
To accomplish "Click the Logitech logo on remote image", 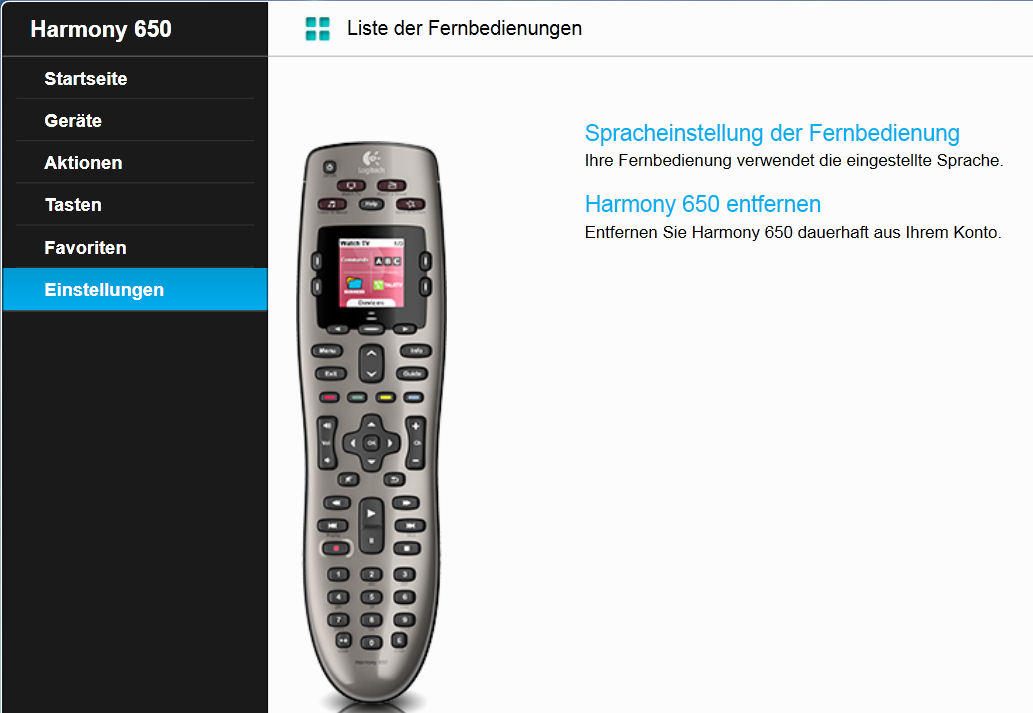I will pos(372,161).
